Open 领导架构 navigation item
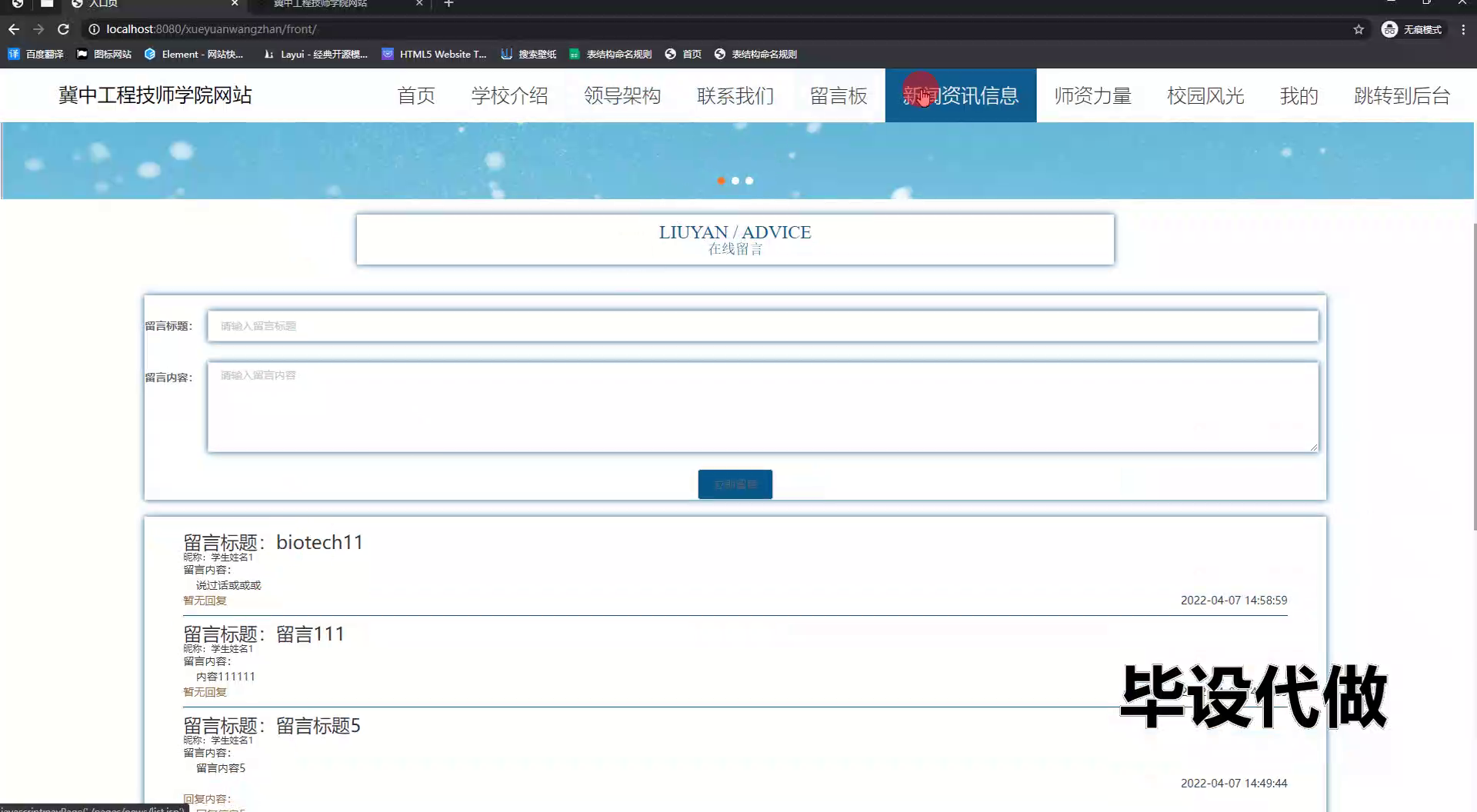1477x812 pixels. coord(622,95)
